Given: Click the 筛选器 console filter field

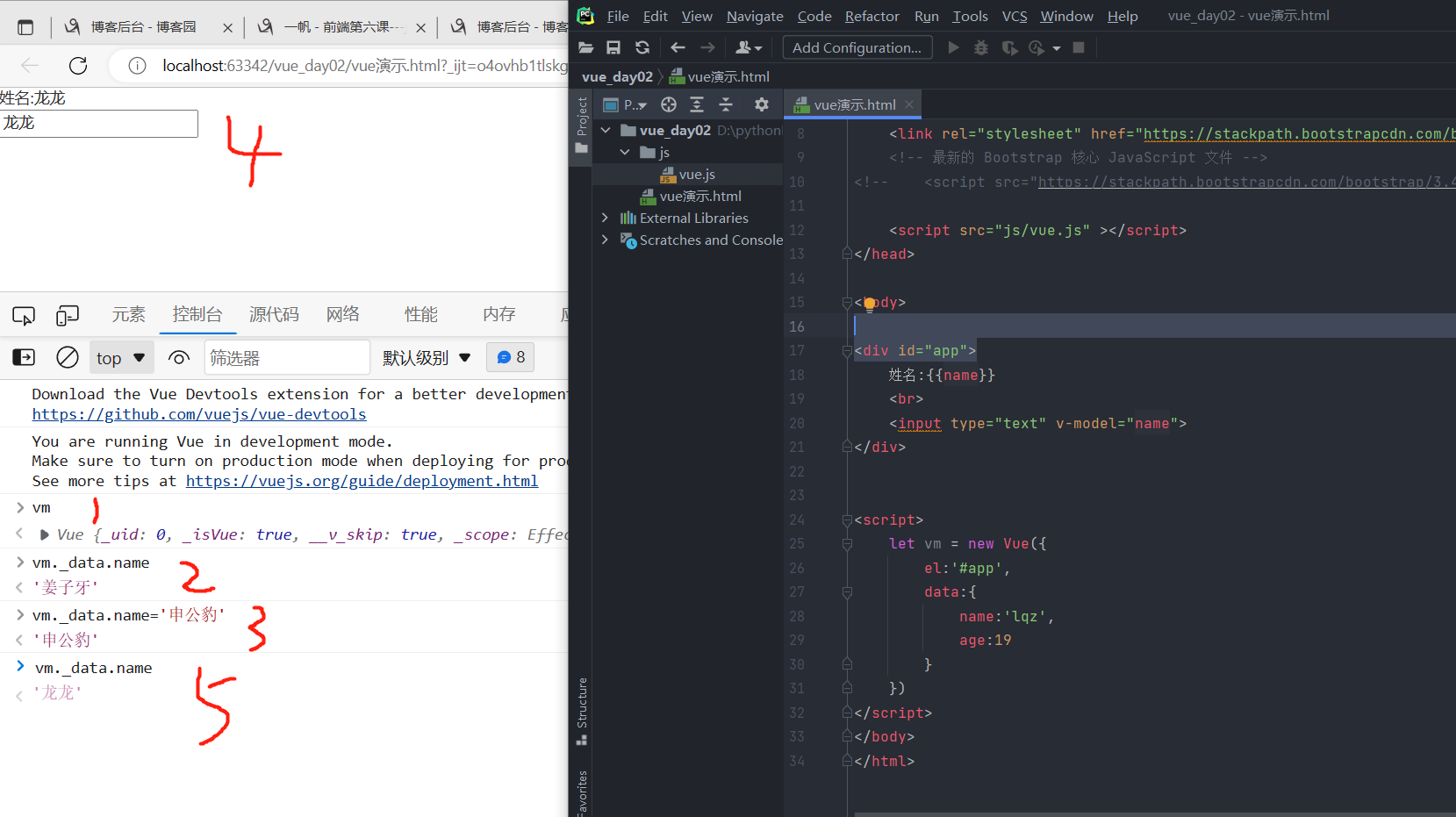Looking at the screenshot, I should click(286, 358).
